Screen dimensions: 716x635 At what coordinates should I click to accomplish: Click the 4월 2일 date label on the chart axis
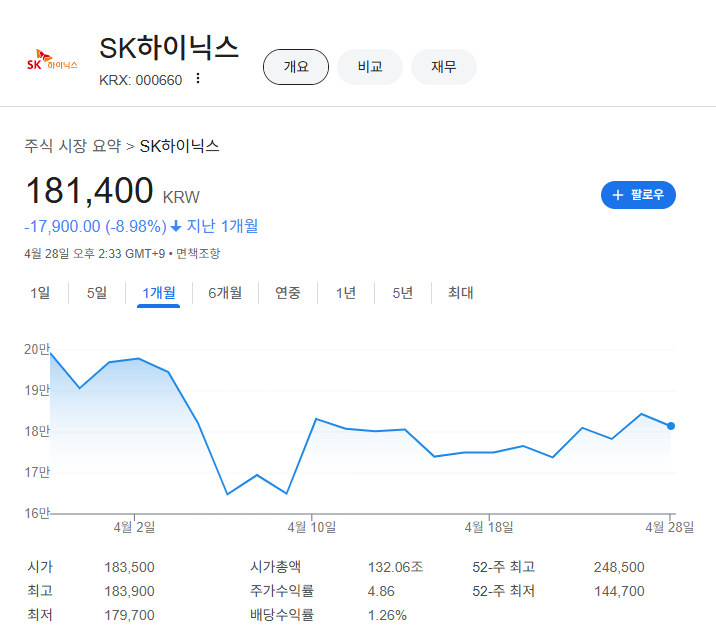[134, 527]
